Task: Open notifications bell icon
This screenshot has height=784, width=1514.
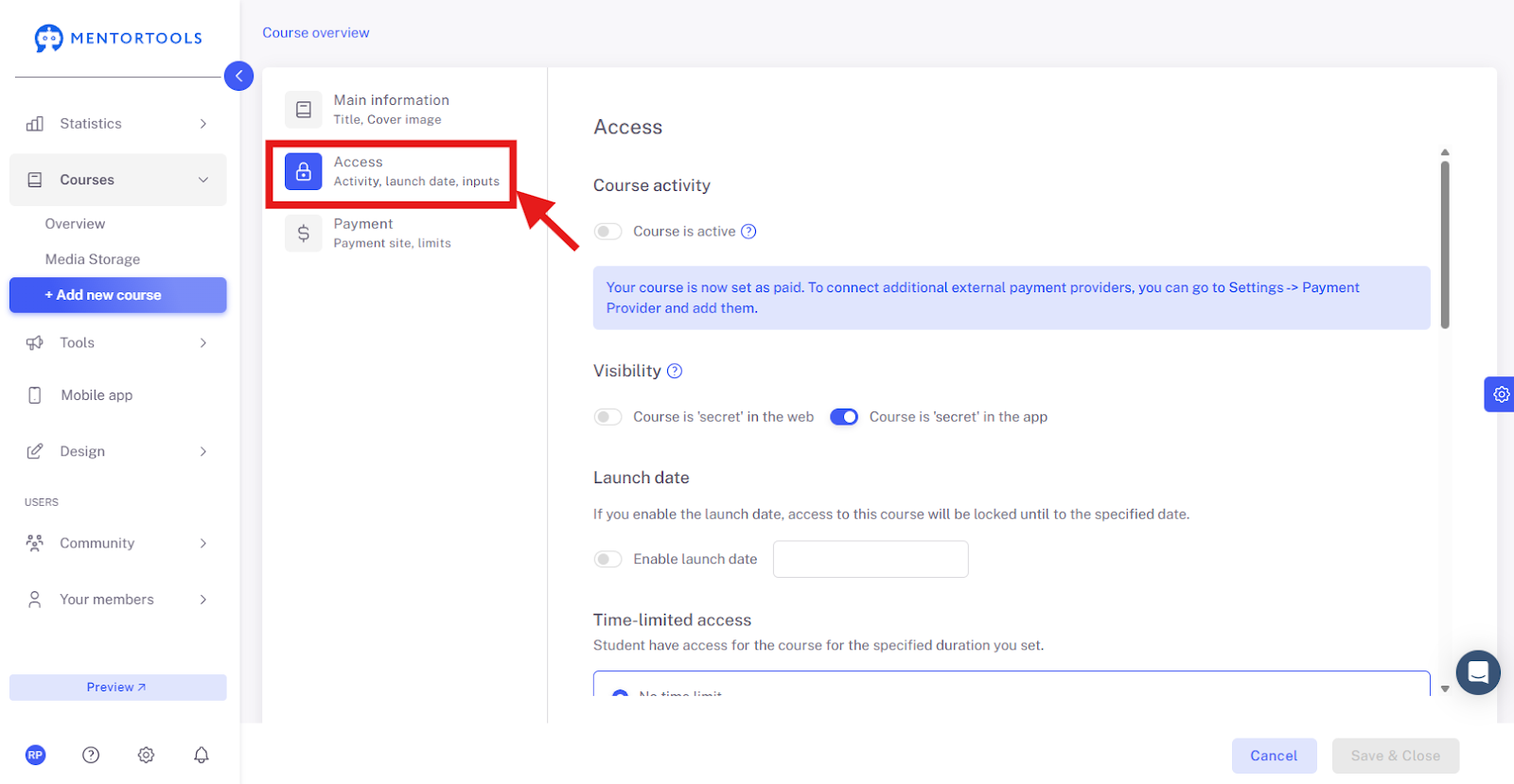Action: point(202,755)
